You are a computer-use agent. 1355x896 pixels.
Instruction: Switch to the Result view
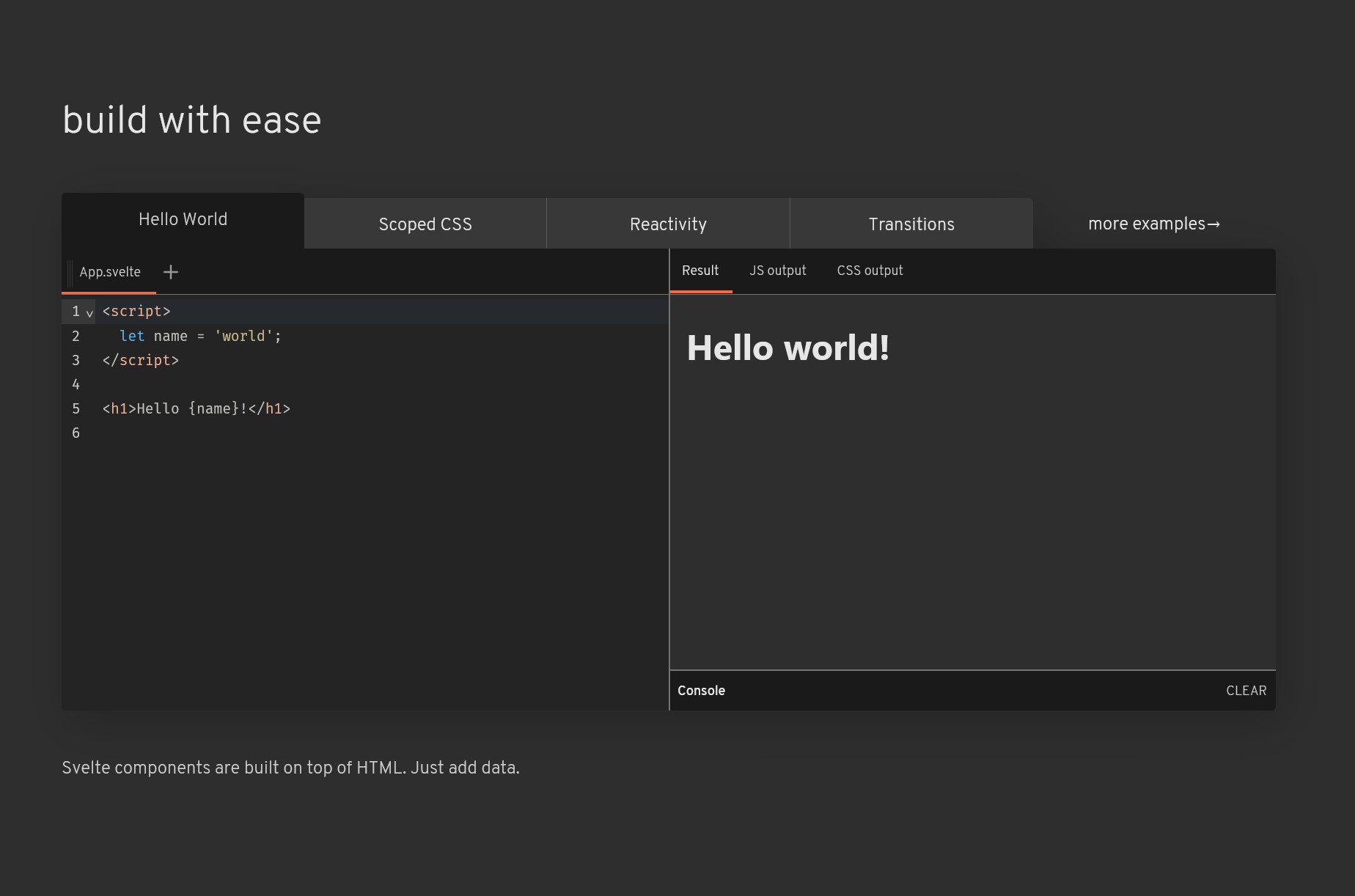click(x=700, y=271)
